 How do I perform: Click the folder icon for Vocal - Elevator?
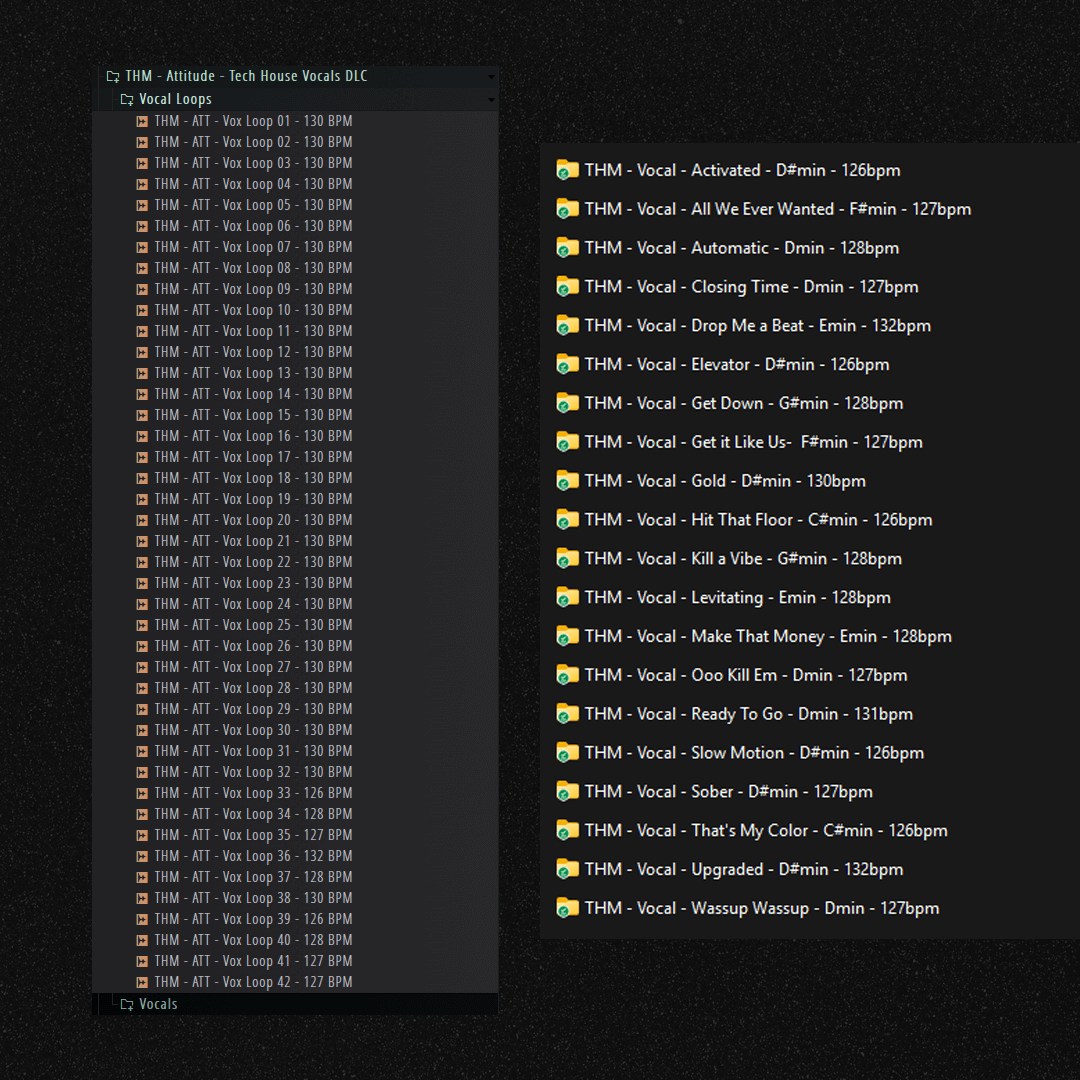(567, 365)
